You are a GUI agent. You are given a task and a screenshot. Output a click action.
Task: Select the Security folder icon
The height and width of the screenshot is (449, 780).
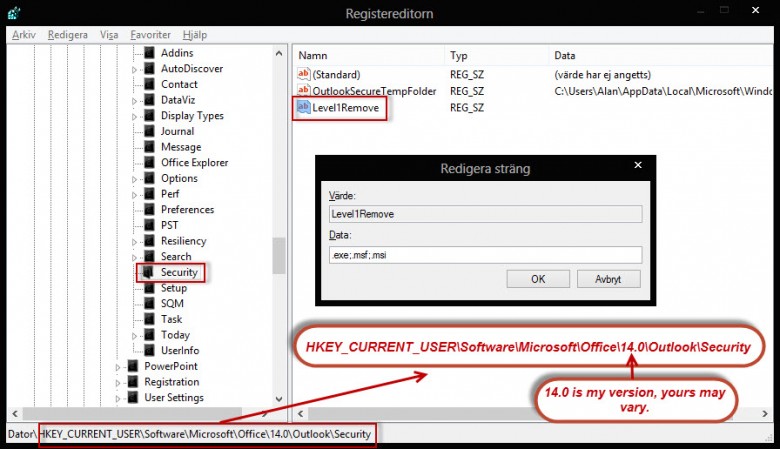(x=148, y=272)
